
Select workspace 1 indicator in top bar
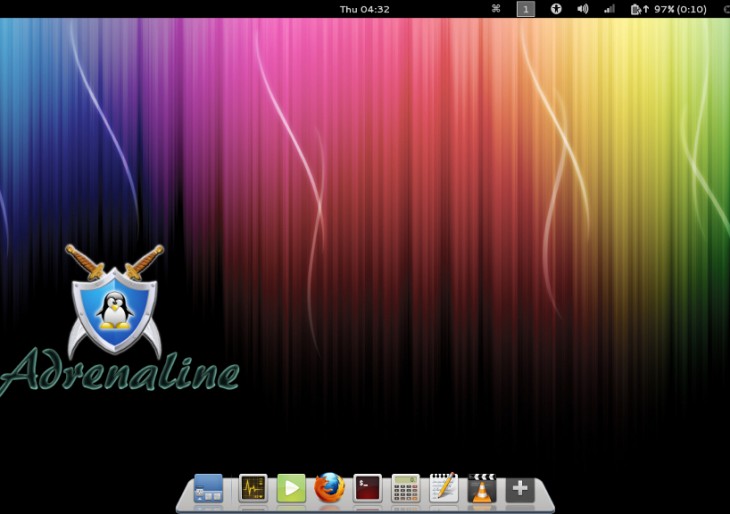tap(525, 9)
